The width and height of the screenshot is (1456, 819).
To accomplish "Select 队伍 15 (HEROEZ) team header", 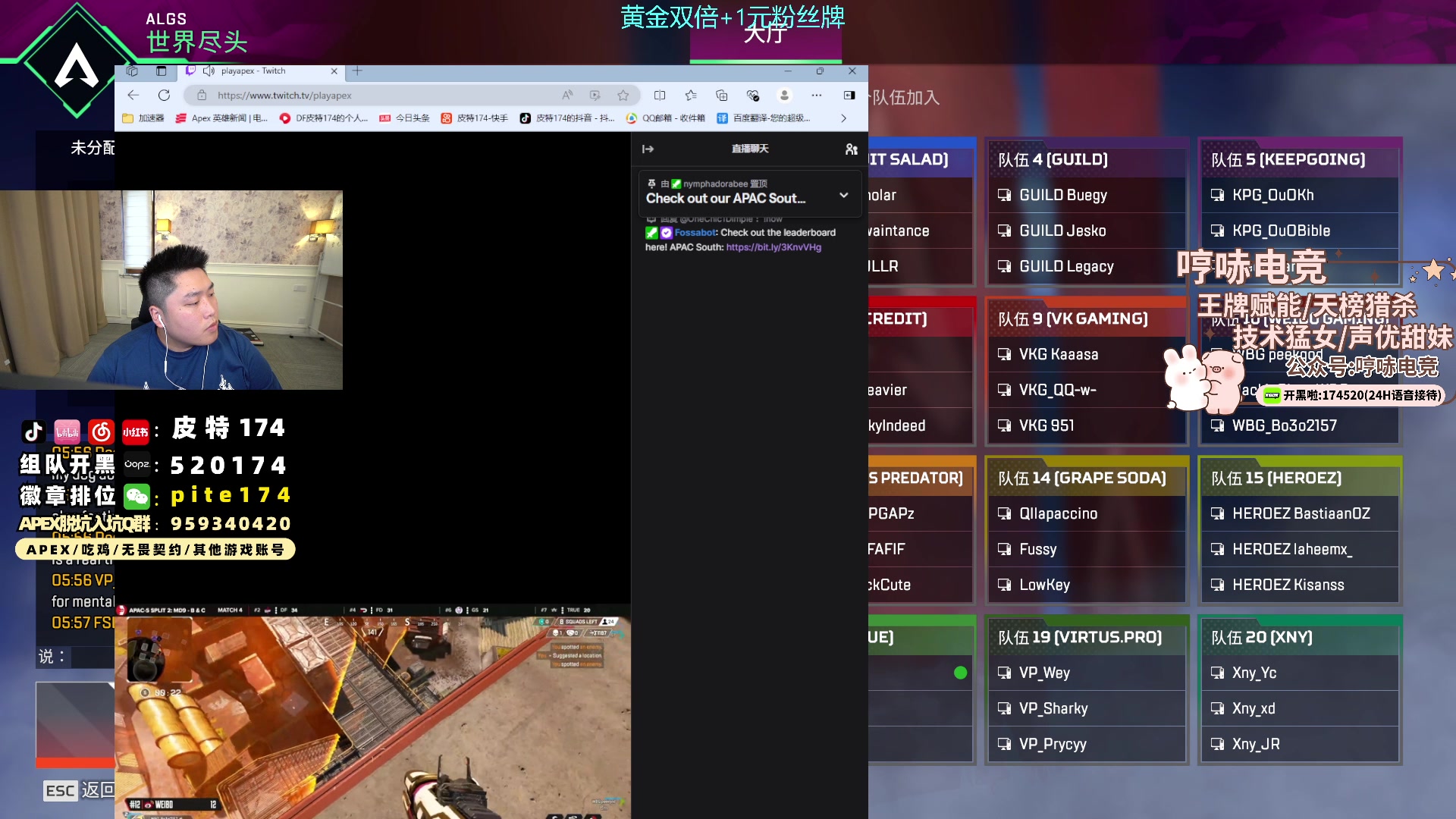I will pos(1300,478).
